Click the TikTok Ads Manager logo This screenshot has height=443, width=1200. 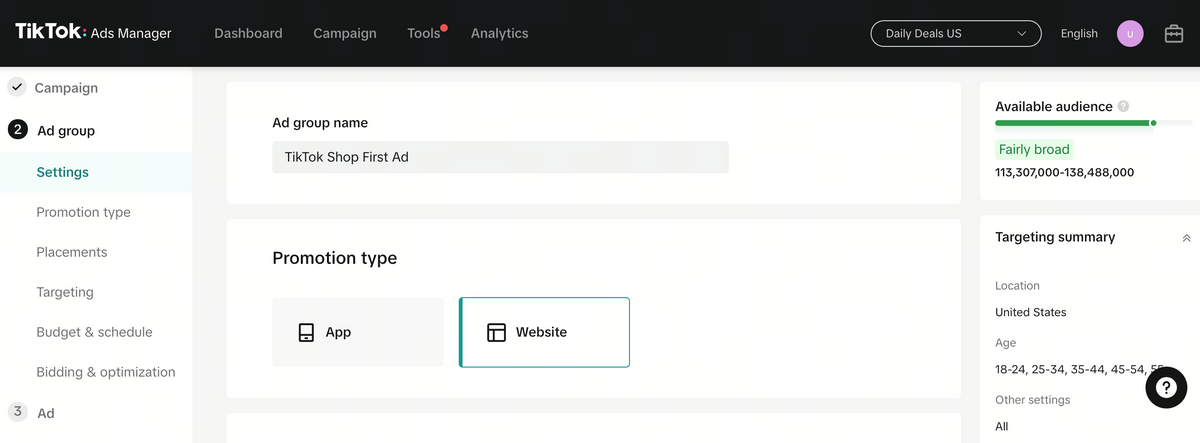coord(93,33)
